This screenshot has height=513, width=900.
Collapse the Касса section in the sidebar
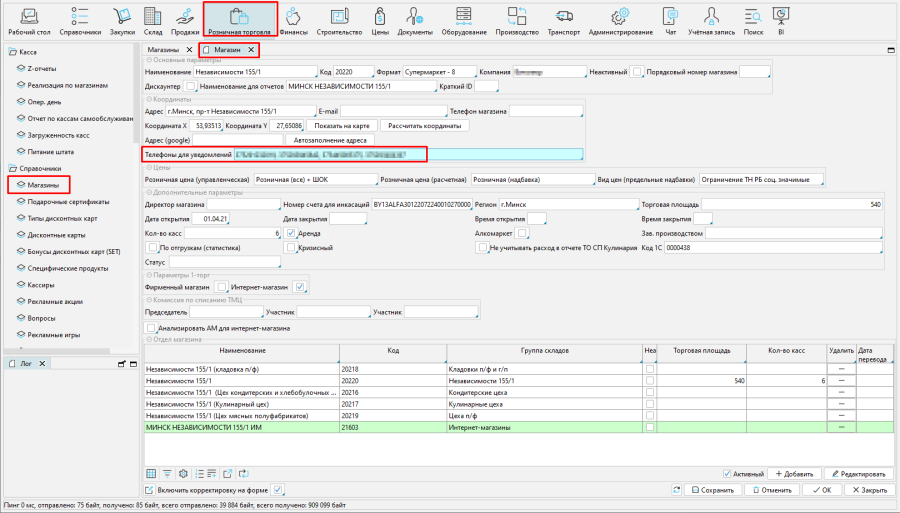pyautogui.click(x=10, y=50)
